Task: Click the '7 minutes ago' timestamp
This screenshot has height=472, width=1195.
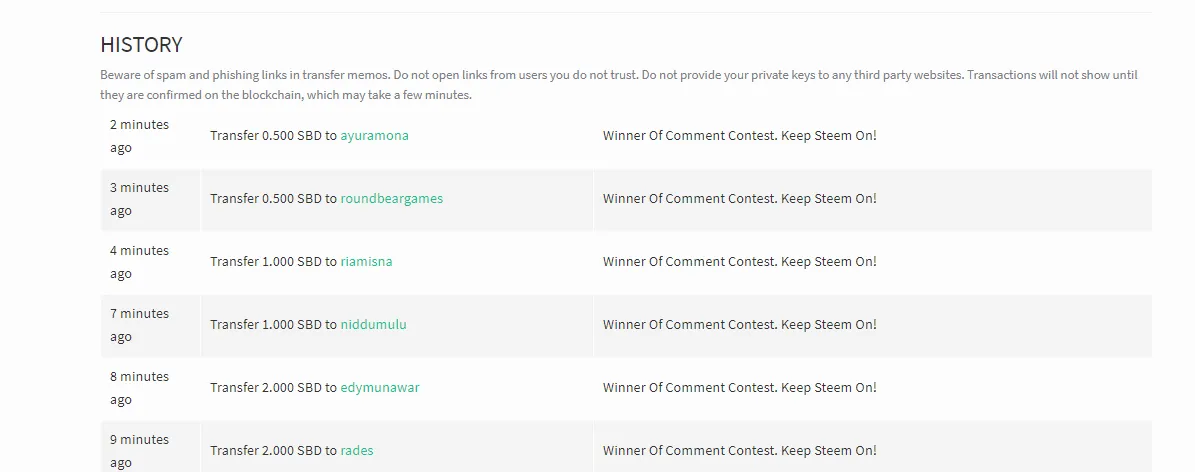Action: coord(139,325)
